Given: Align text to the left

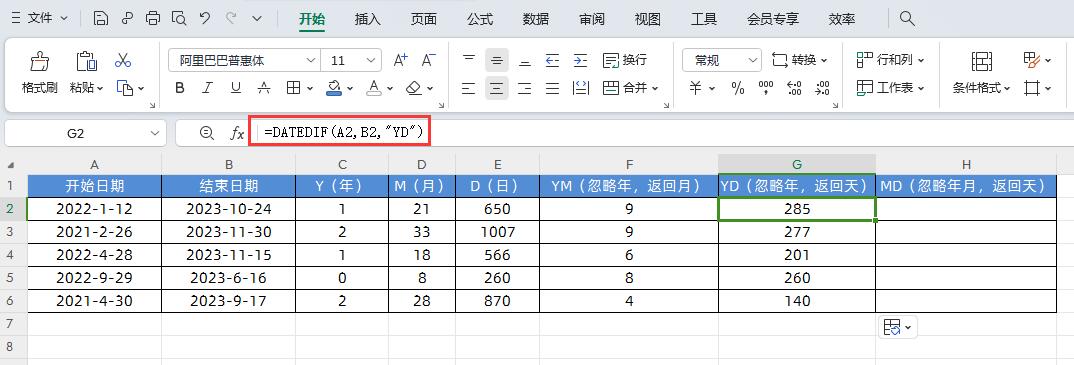Looking at the screenshot, I should pos(469,88).
